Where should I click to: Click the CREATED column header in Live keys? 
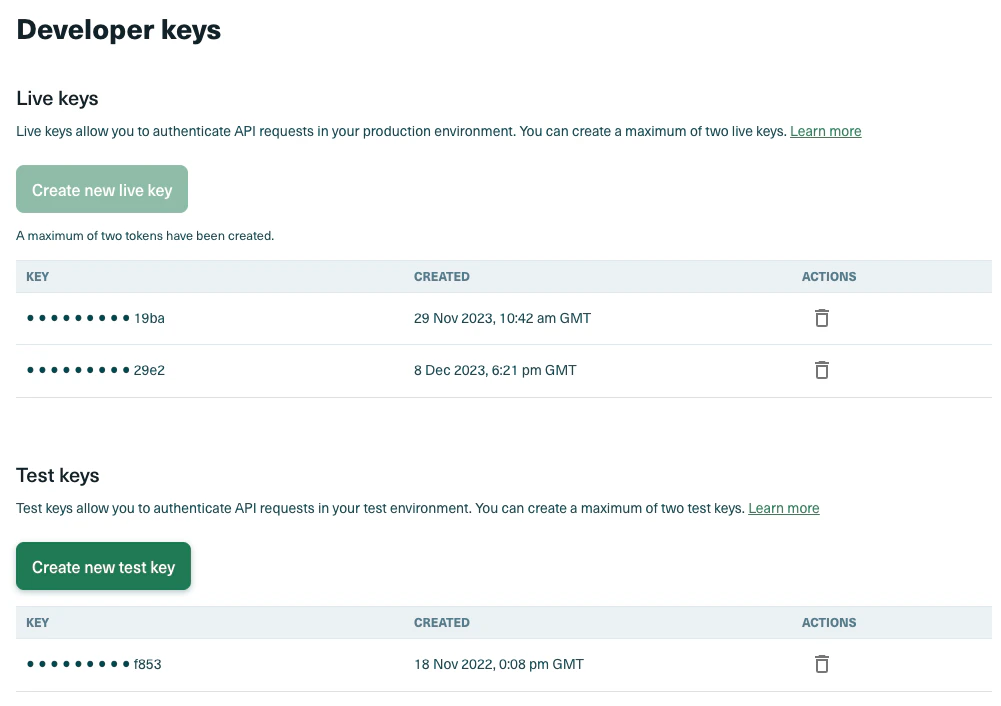coord(442,277)
